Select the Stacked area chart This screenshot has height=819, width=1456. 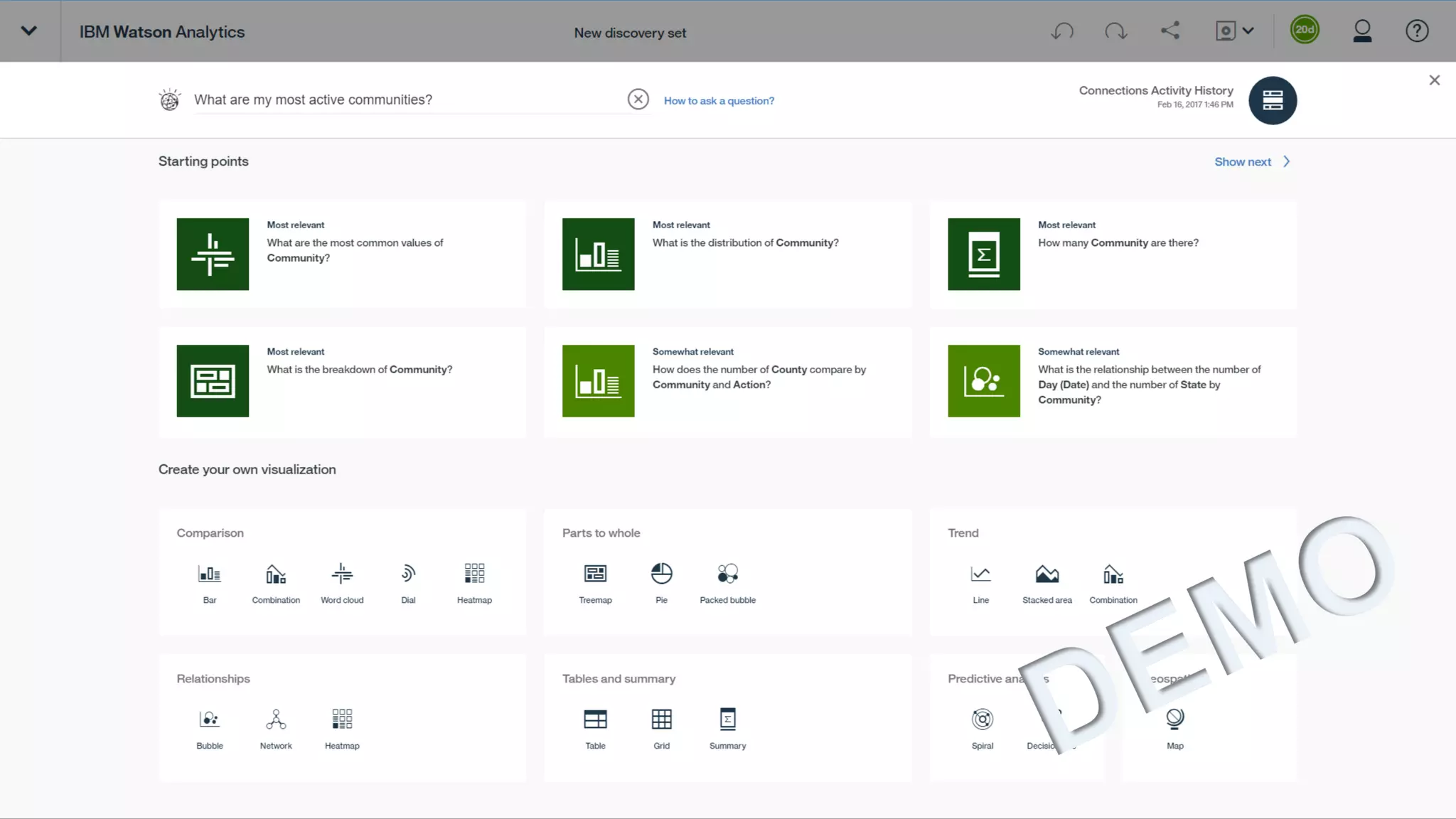(x=1046, y=582)
